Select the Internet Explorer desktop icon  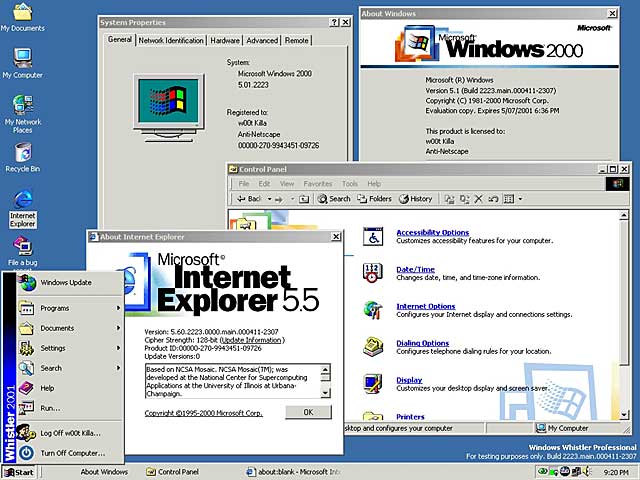23,209
